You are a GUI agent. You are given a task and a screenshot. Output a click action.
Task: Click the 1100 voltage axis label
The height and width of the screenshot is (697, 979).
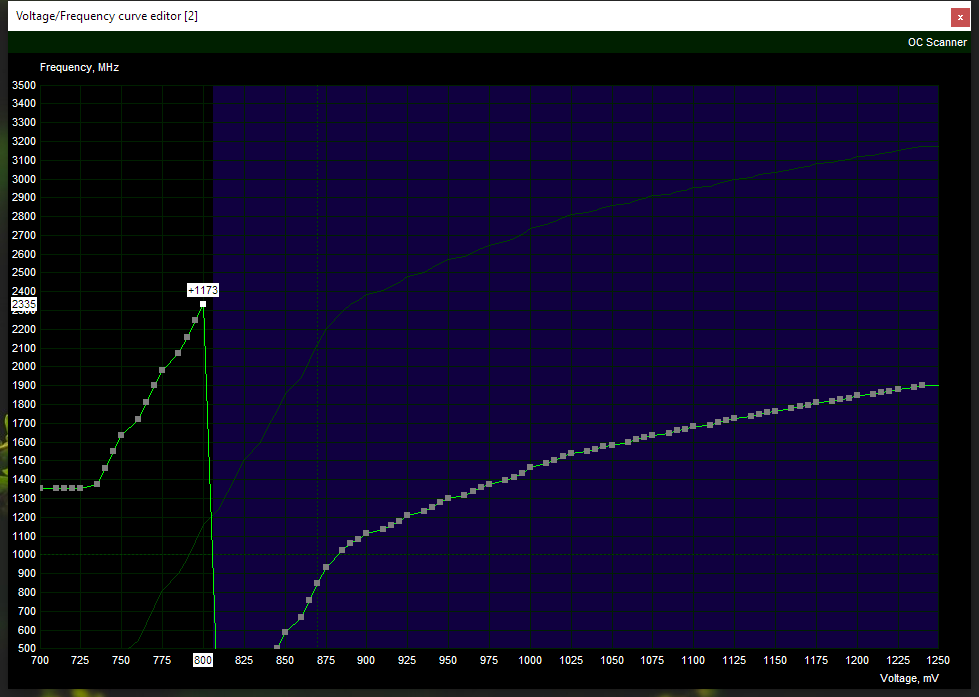(693, 660)
